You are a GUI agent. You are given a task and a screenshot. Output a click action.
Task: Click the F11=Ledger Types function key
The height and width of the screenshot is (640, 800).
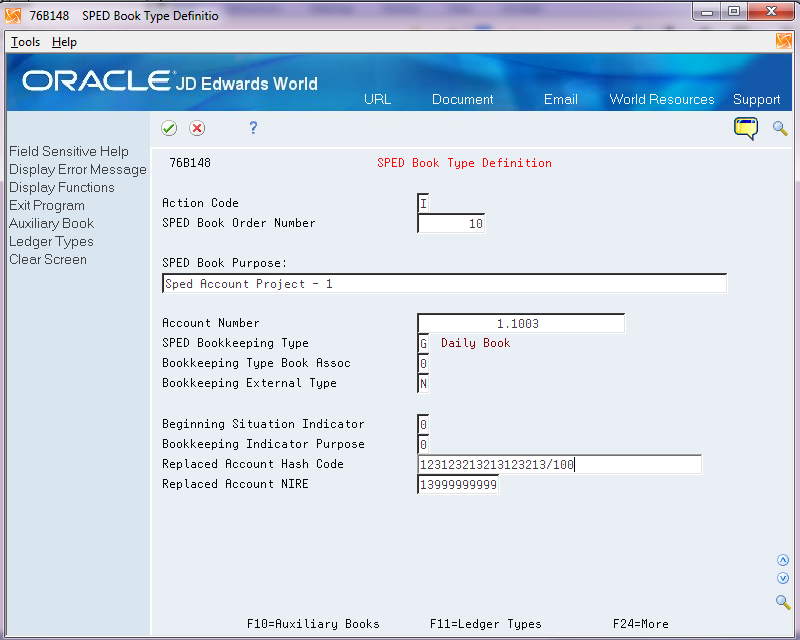point(486,624)
